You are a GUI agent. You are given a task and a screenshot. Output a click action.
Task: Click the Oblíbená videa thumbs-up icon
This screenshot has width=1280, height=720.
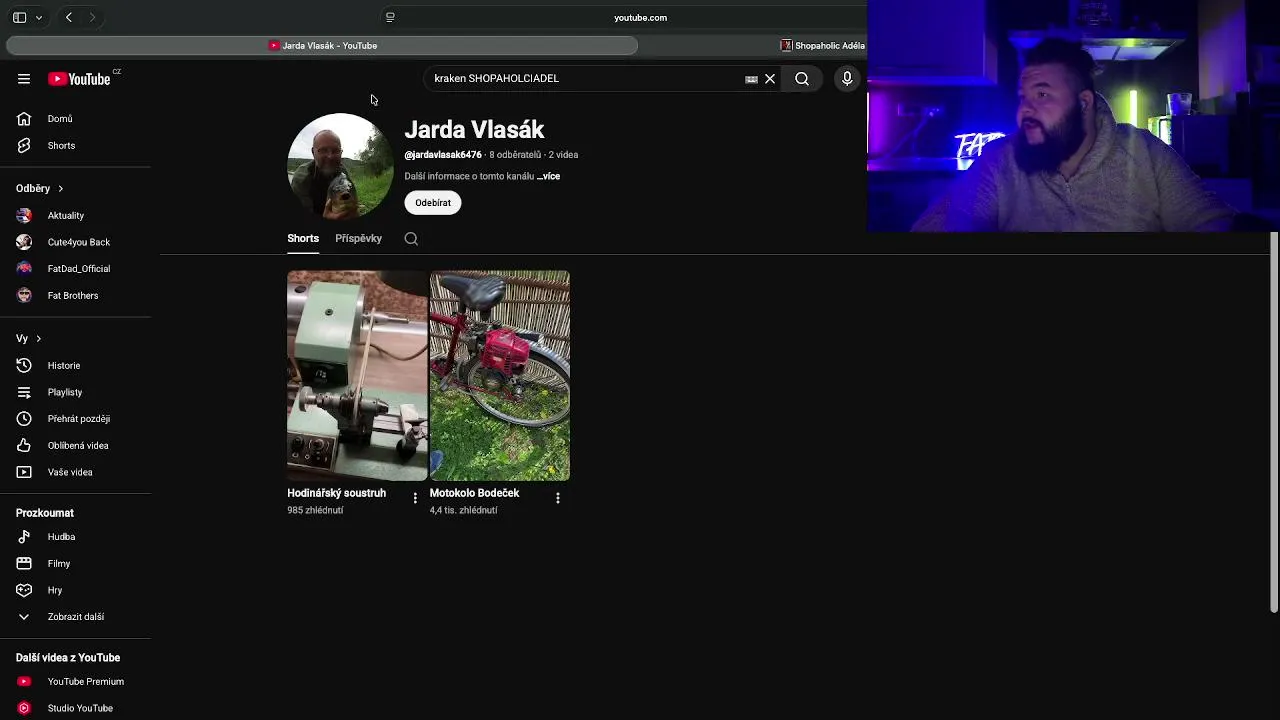tap(24, 446)
